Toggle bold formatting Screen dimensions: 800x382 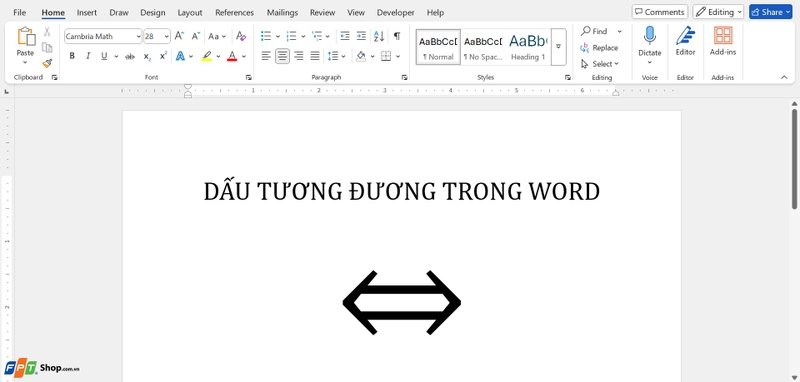(x=72, y=56)
